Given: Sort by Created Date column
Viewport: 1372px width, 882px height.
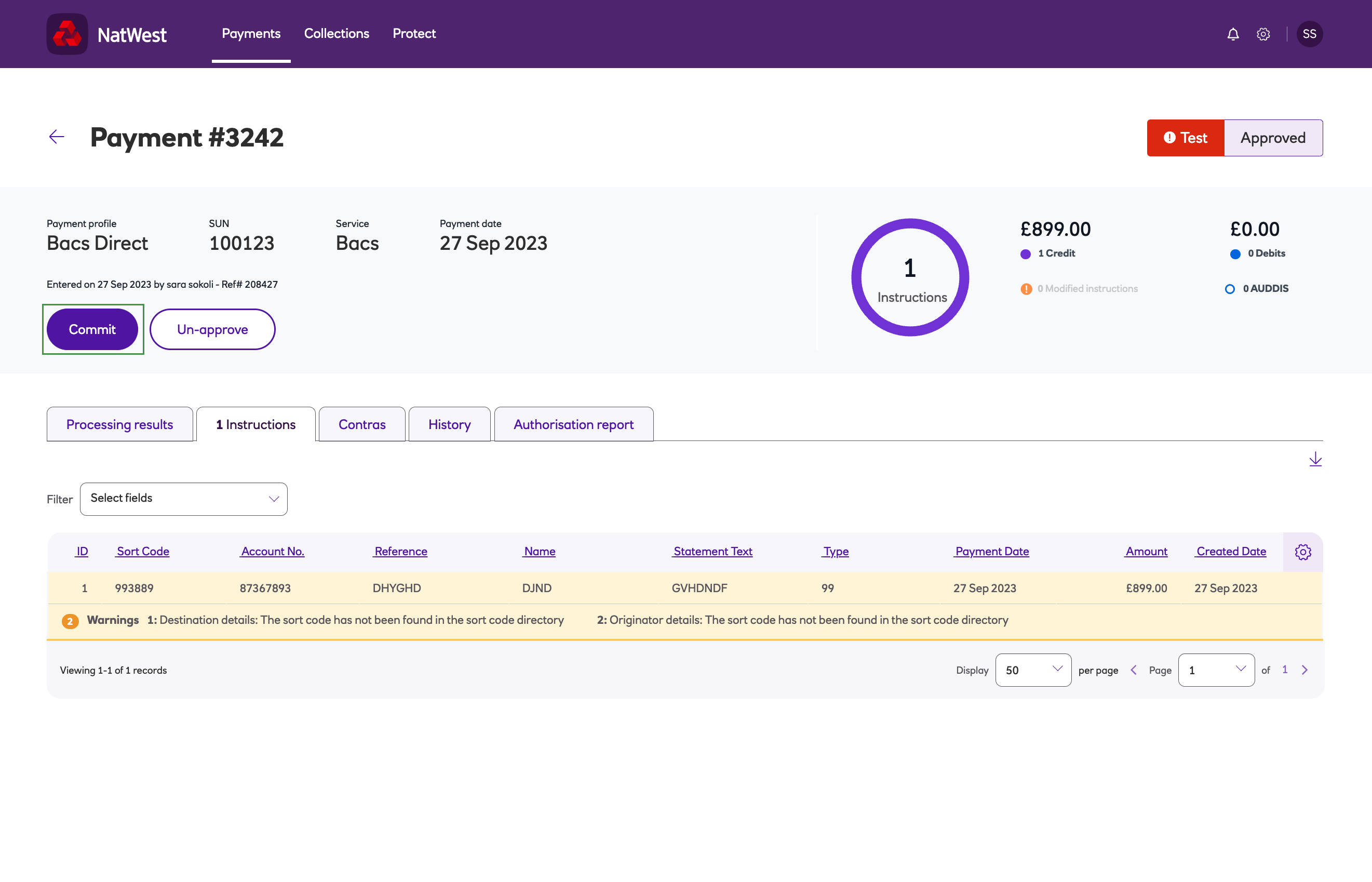Looking at the screenshot, I should pos(1231,552).
